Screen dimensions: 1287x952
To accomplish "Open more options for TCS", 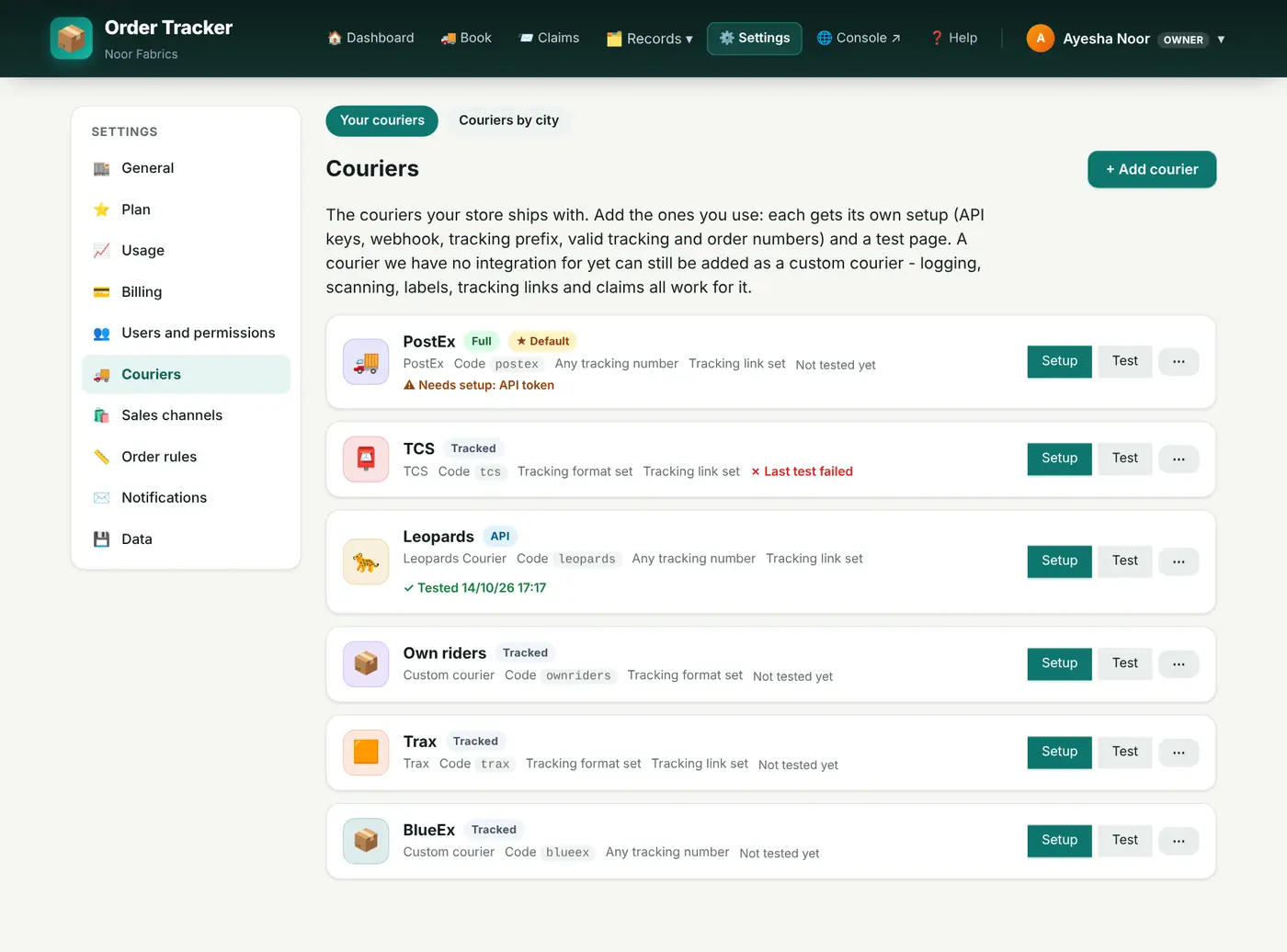I will (1179, 459).
